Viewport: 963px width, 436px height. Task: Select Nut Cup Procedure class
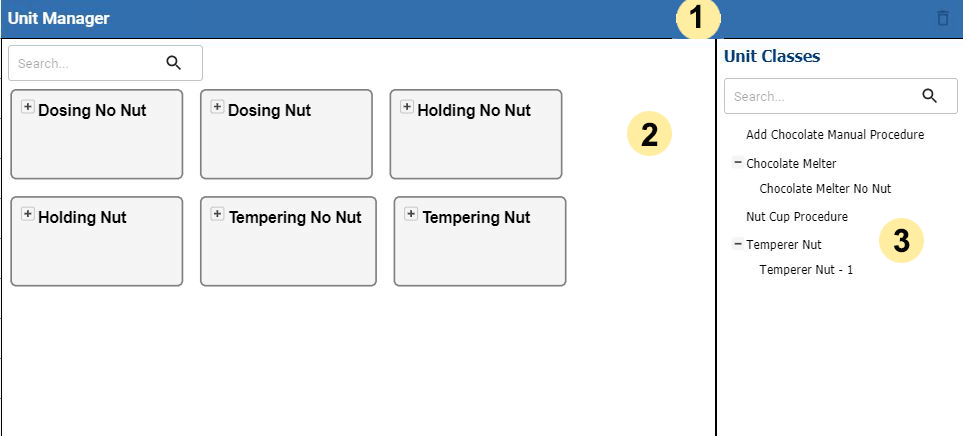click(x=797, y=216)
